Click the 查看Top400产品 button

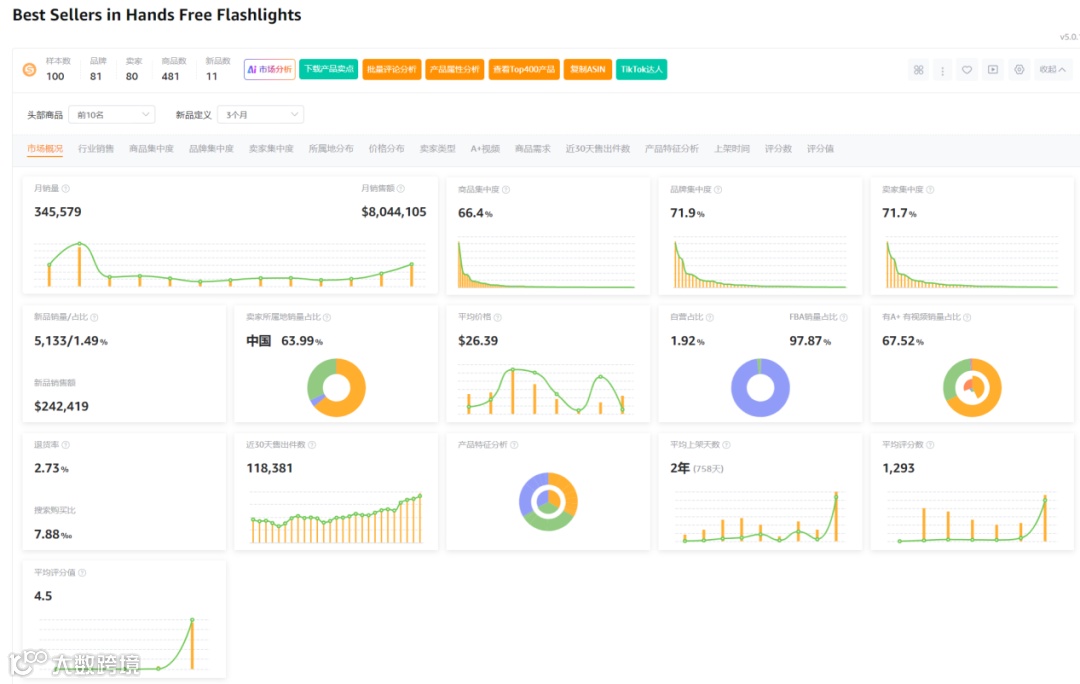524,70
